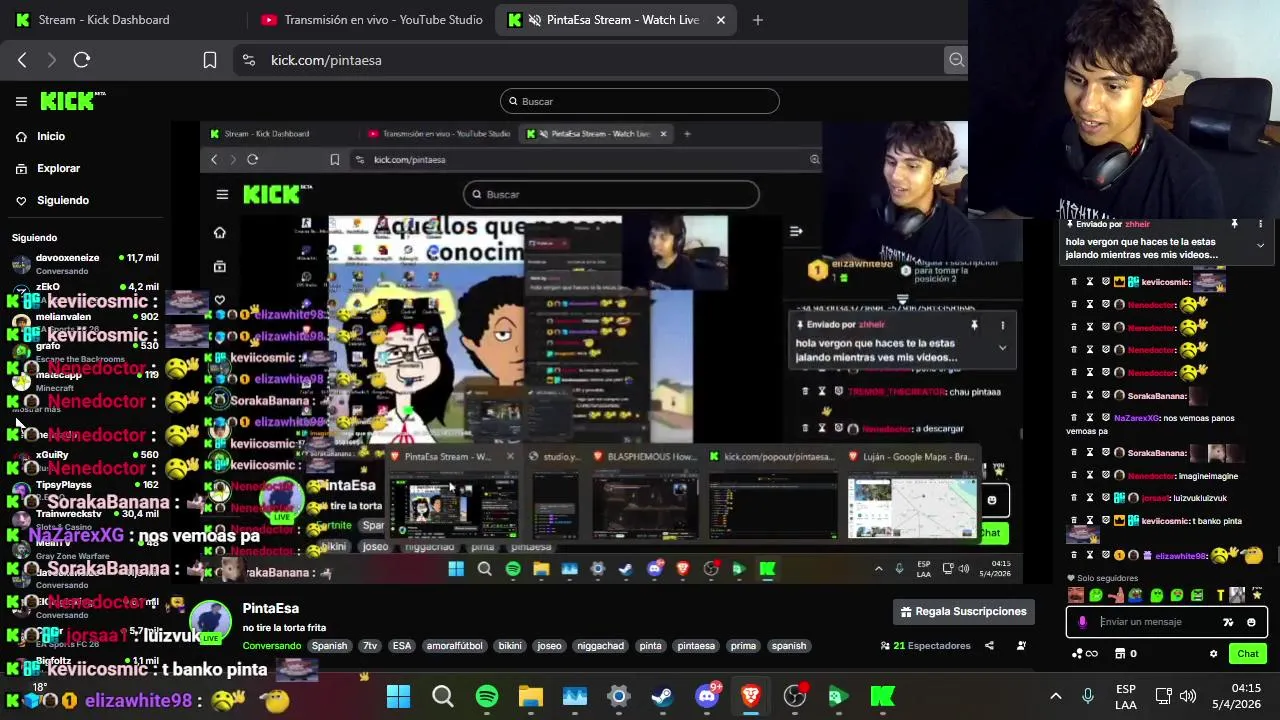The width and height of the screenshot is (1280, 720).
Task: Select the joseo stream tag
Action: 549,646
